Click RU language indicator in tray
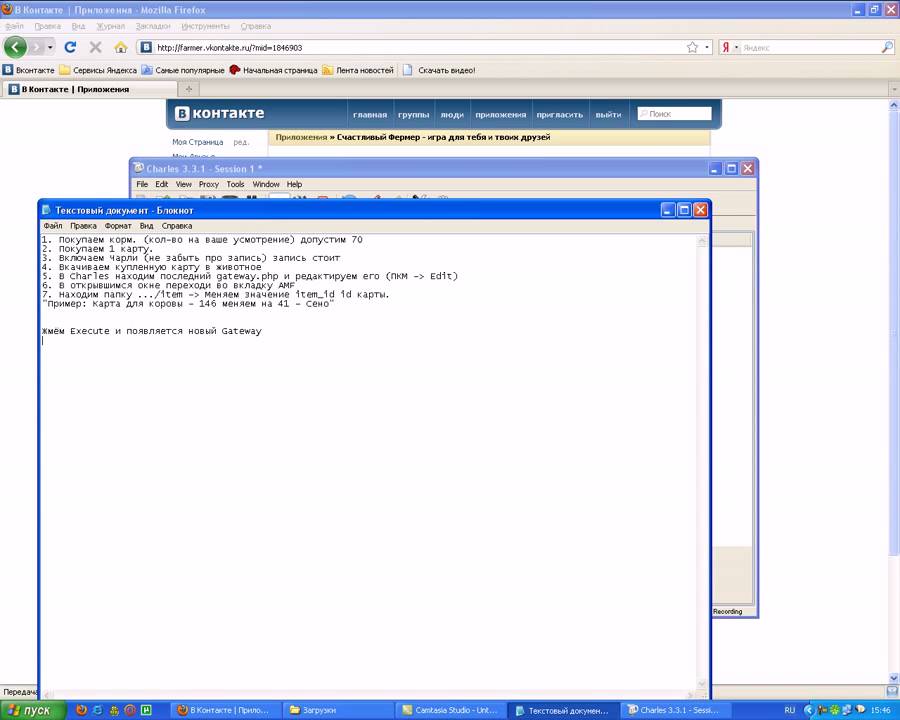This screenshot has width=900, height=720. point(790,710)
